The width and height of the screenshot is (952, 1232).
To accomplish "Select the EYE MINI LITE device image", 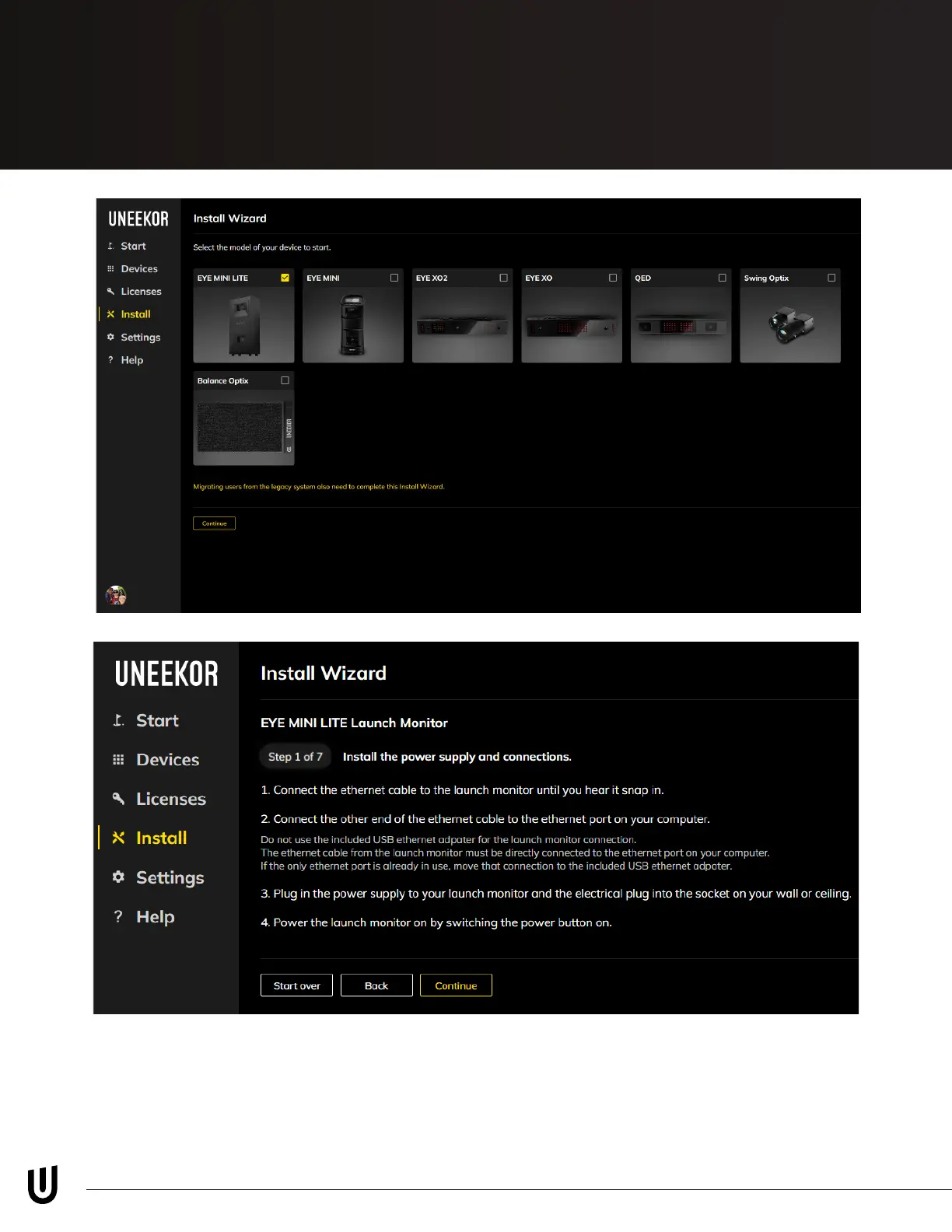I will [x=243, y=325].
